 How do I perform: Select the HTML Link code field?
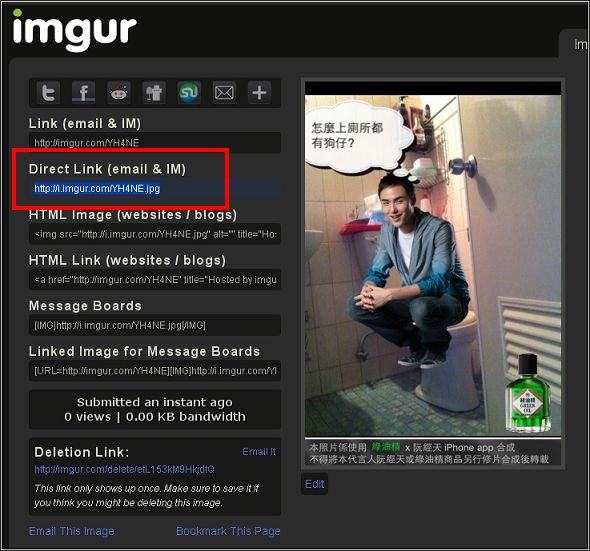pyautogui.click(x=155, y=280)
